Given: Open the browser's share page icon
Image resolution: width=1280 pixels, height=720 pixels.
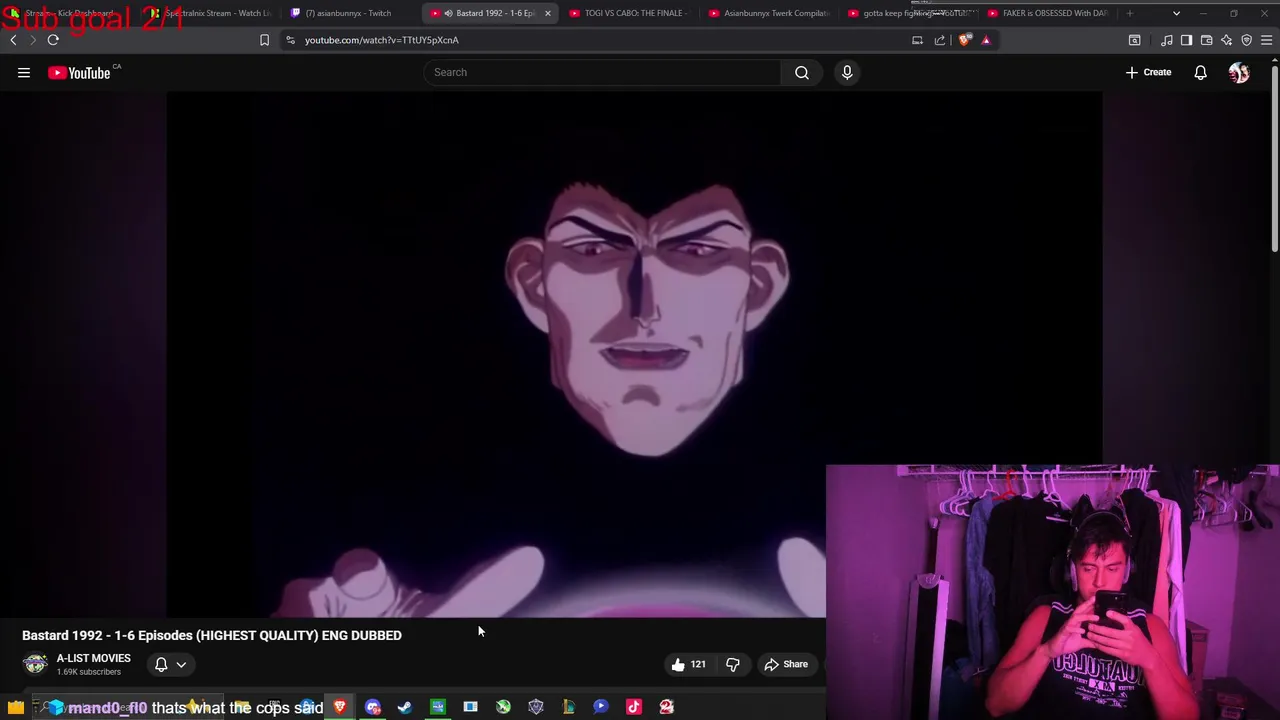Looking at the screenshot, I should click(x=940, y=40).
